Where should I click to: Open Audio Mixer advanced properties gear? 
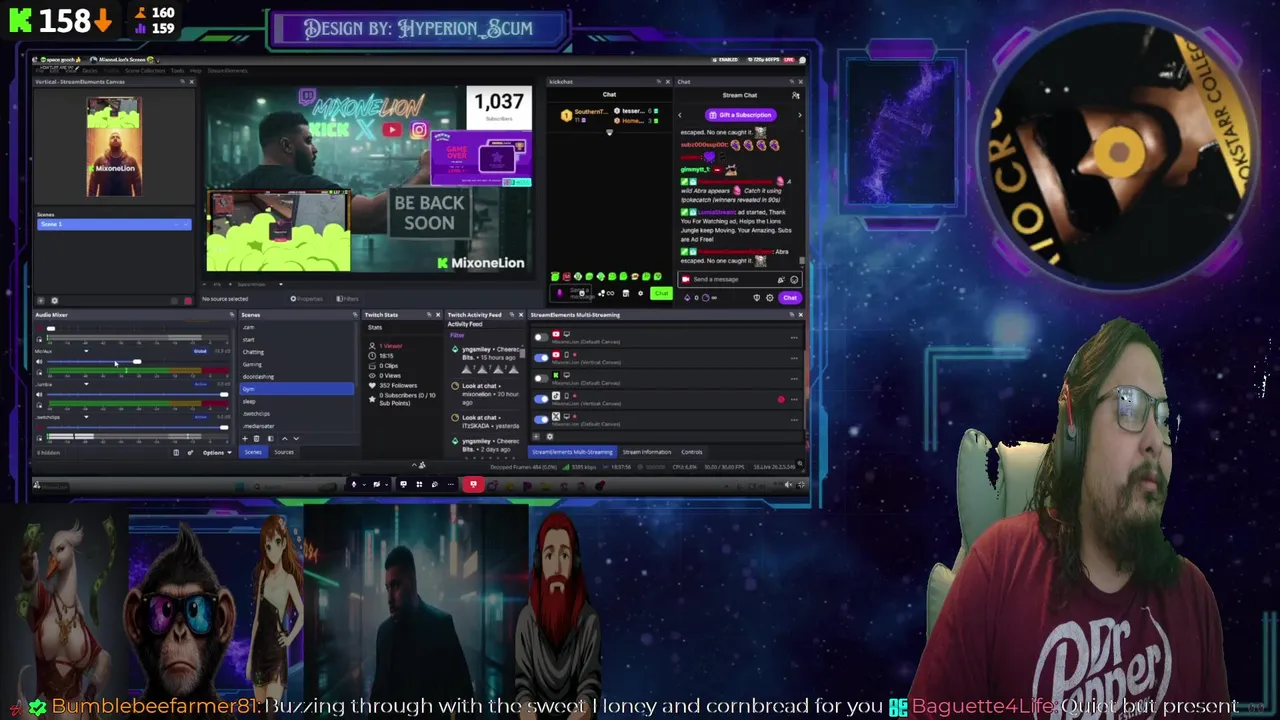(190, 453)
